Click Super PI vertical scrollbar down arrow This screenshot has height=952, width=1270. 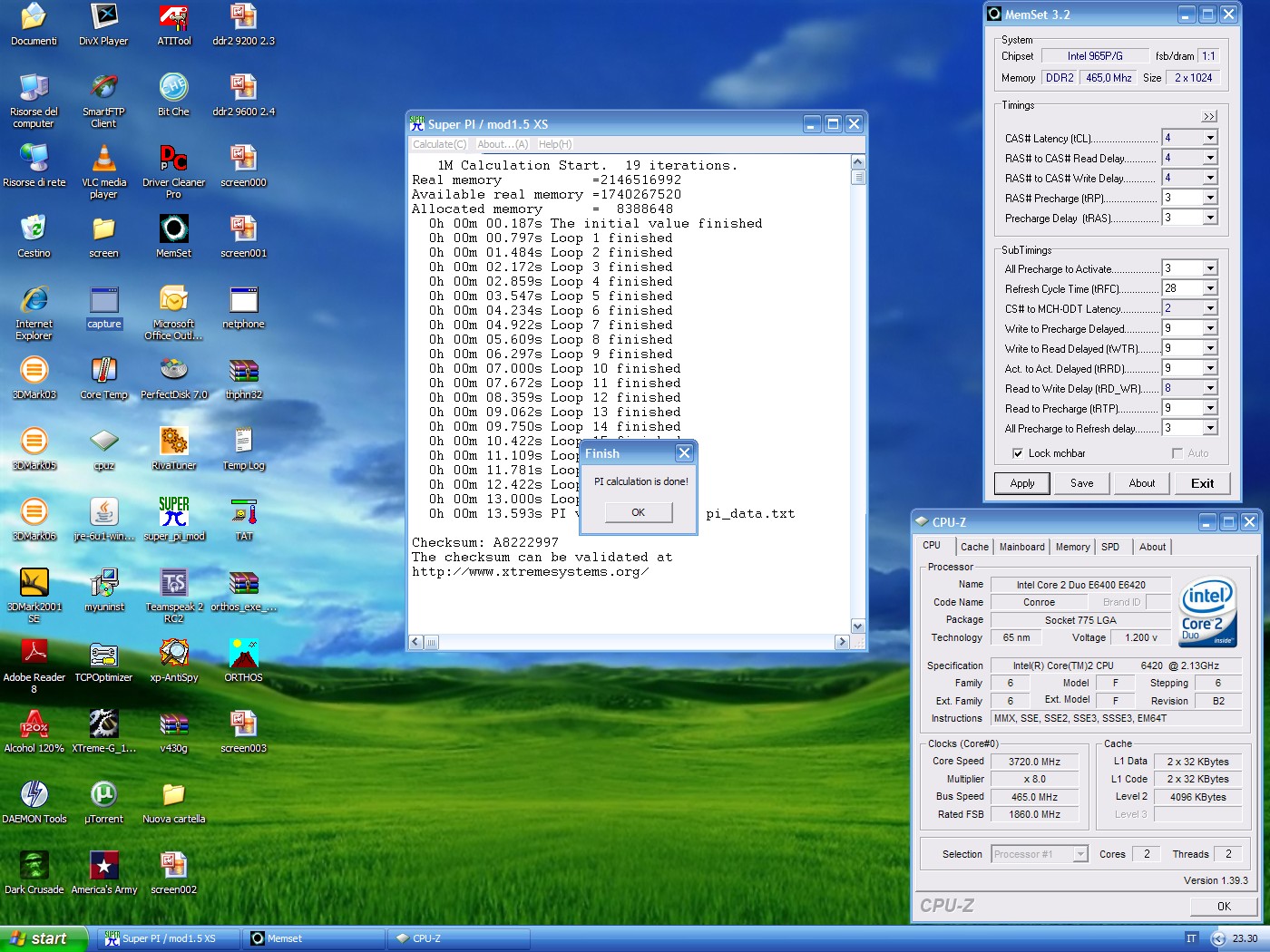point(858,626)
